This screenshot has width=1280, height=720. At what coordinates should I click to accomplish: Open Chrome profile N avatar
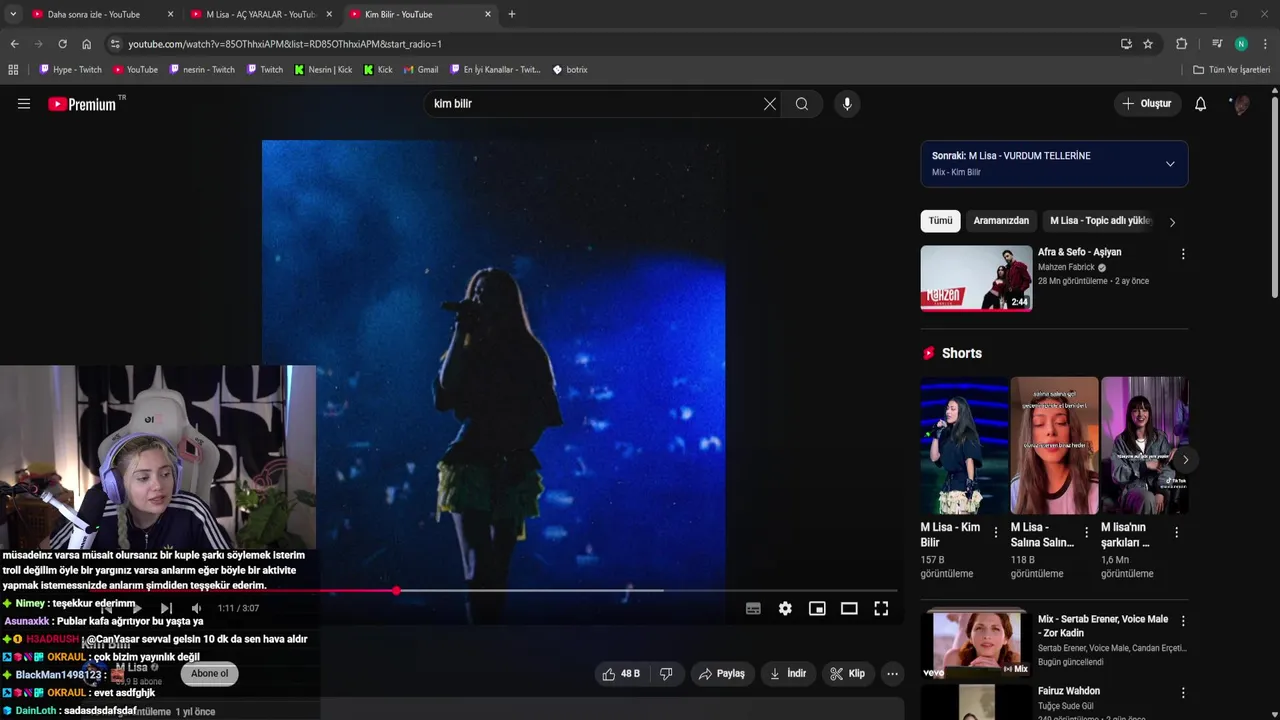click(1241, 44)
